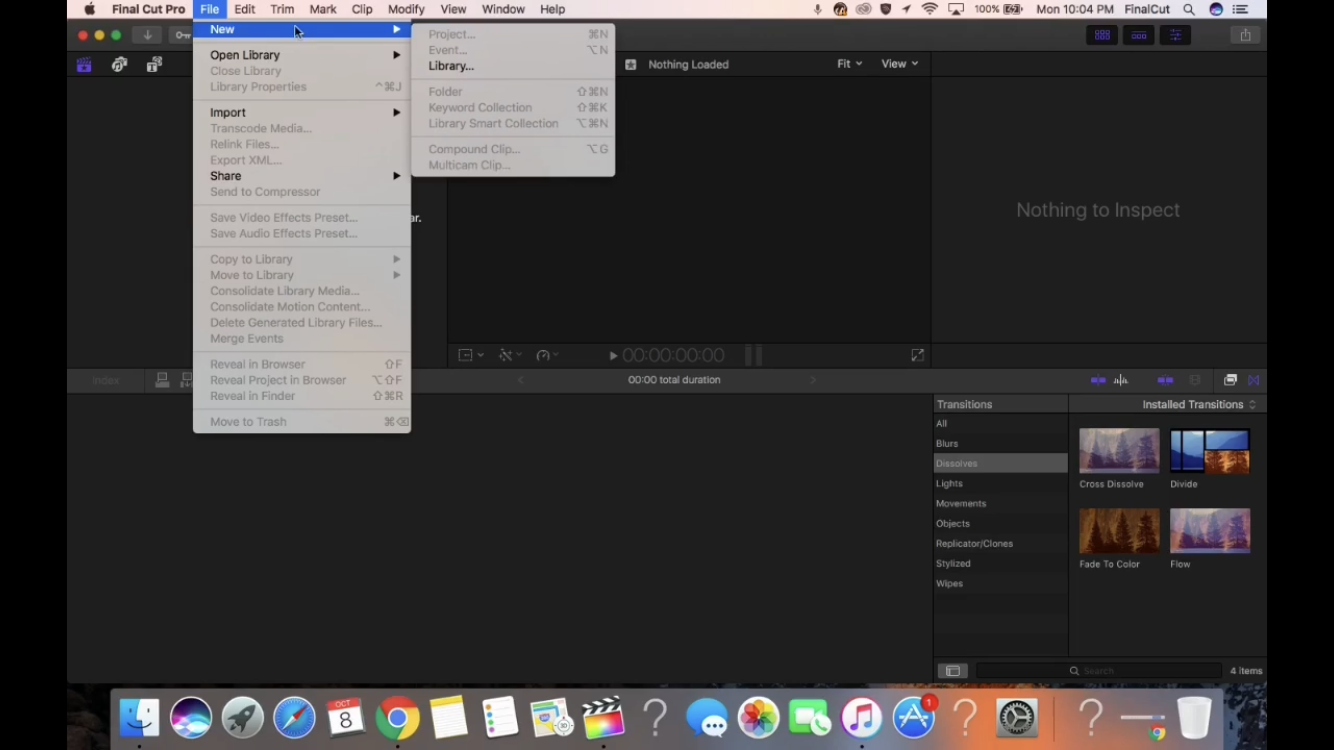Open the Share export icon top right
The image size is (1334, 750).
tap(1245, 34)
